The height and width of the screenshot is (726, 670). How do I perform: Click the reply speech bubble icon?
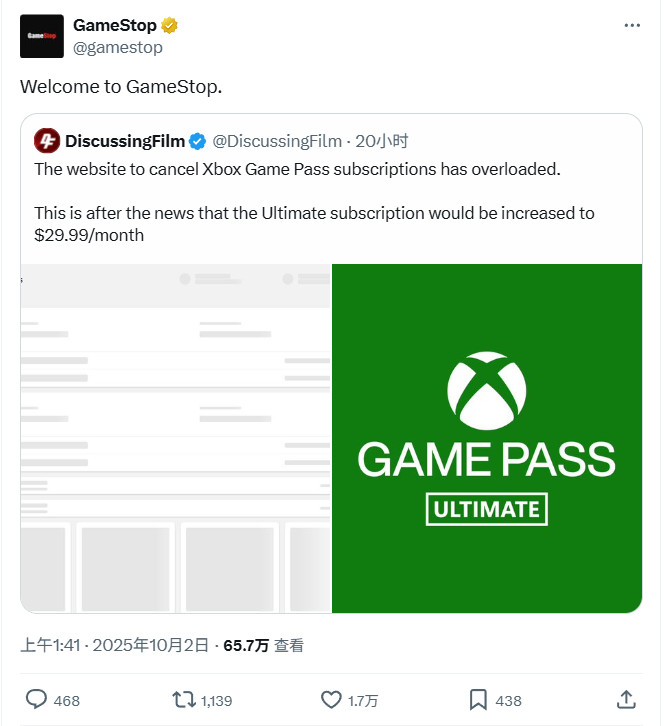[36, 699]
